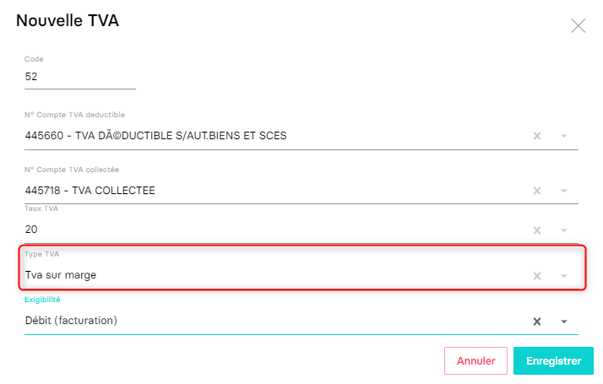Close the Nouvelle TVA dialog
Screen dimensions: 603x384
pyautogui.click(x=578, y=26)
